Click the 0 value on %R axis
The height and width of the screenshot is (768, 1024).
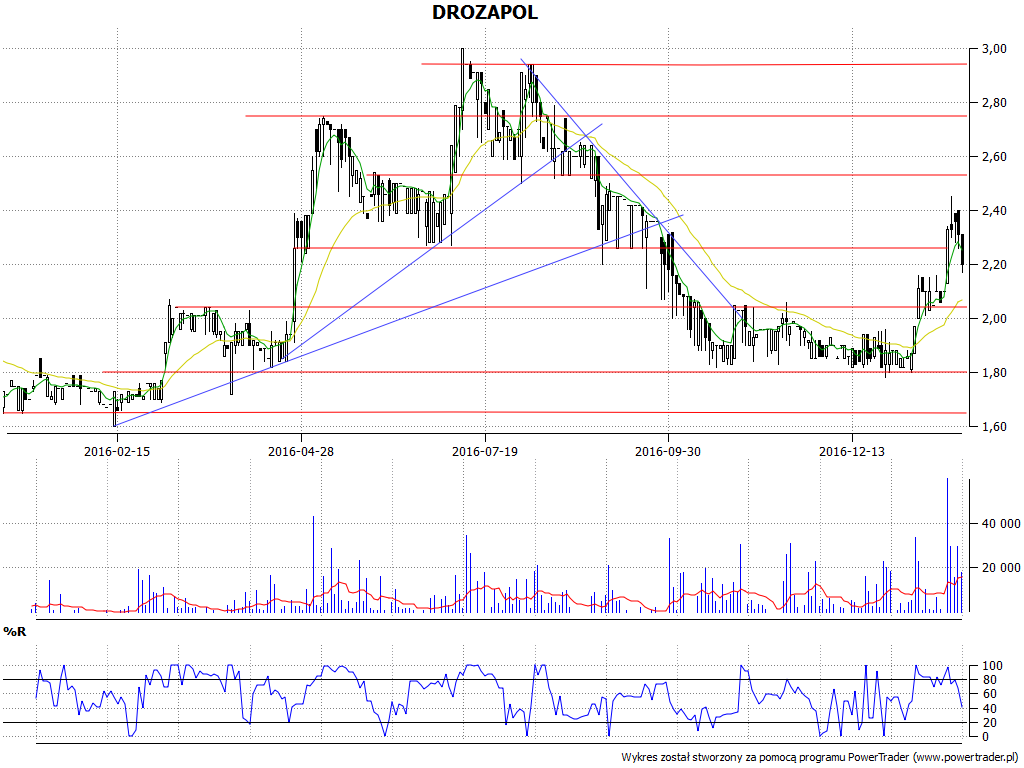[x=986, y=737]
